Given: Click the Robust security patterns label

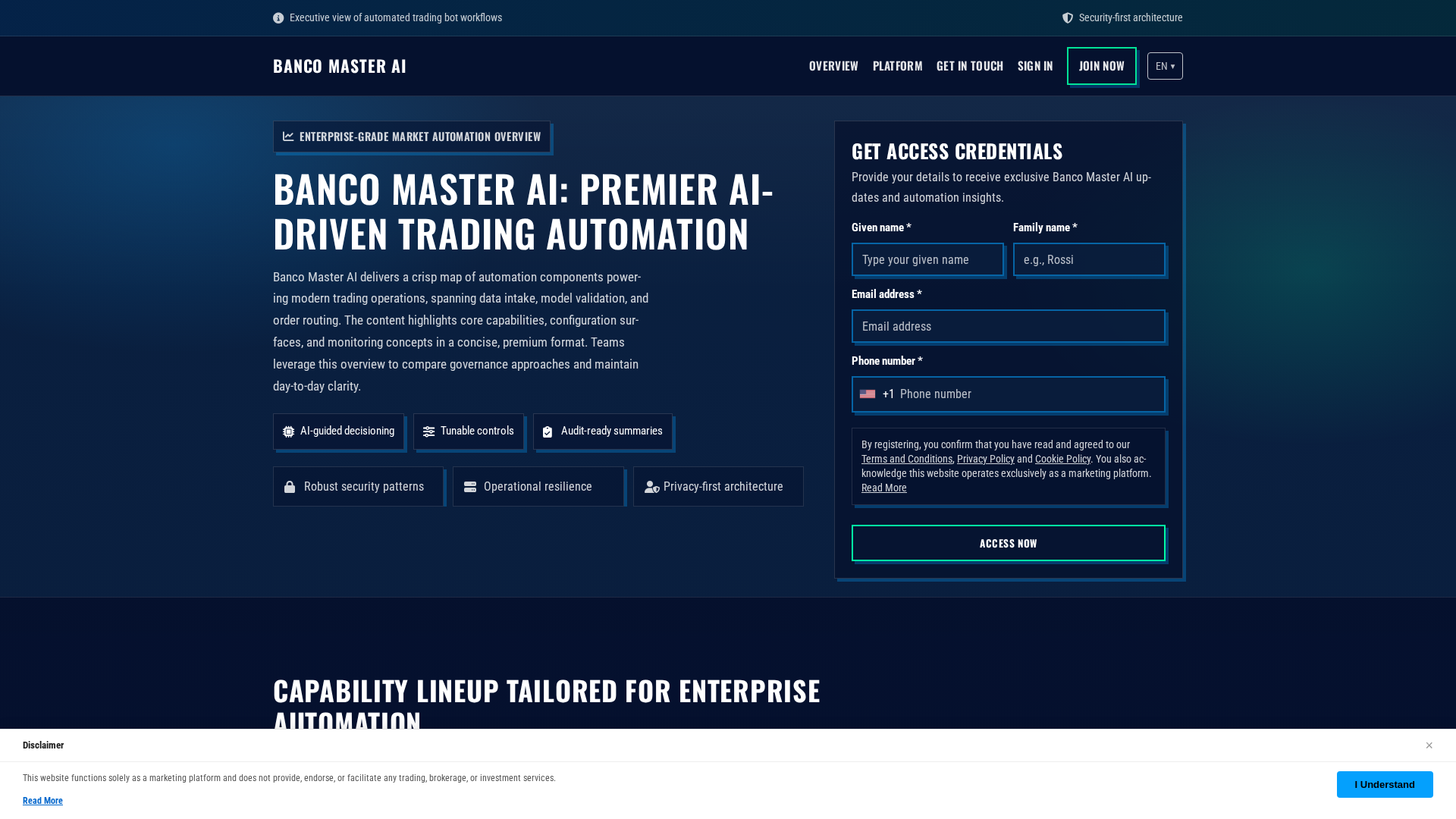Looking at the screenshot, I should pyautogui.click(x=364, y=487).
